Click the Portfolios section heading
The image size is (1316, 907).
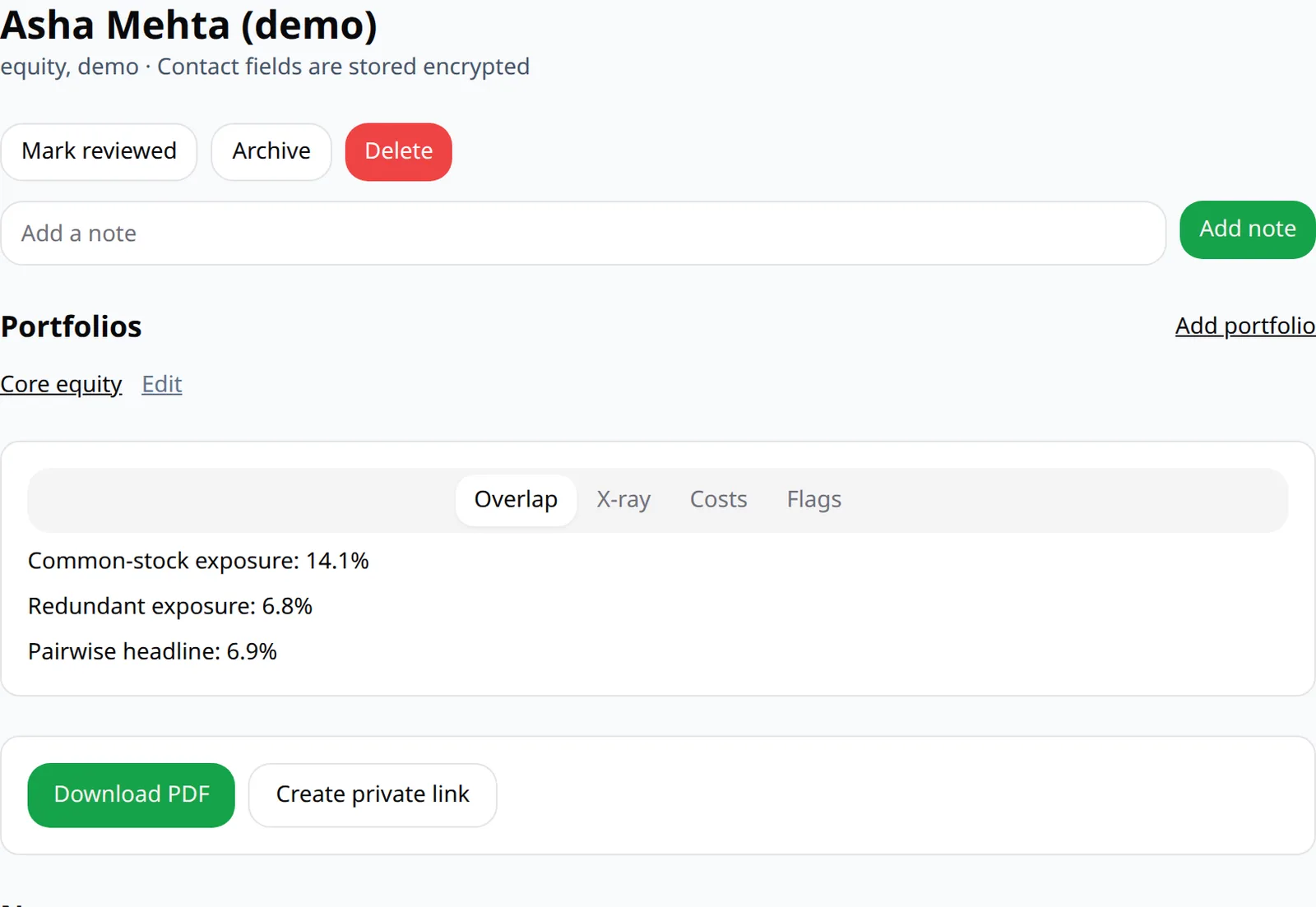[x=72, y=326]
